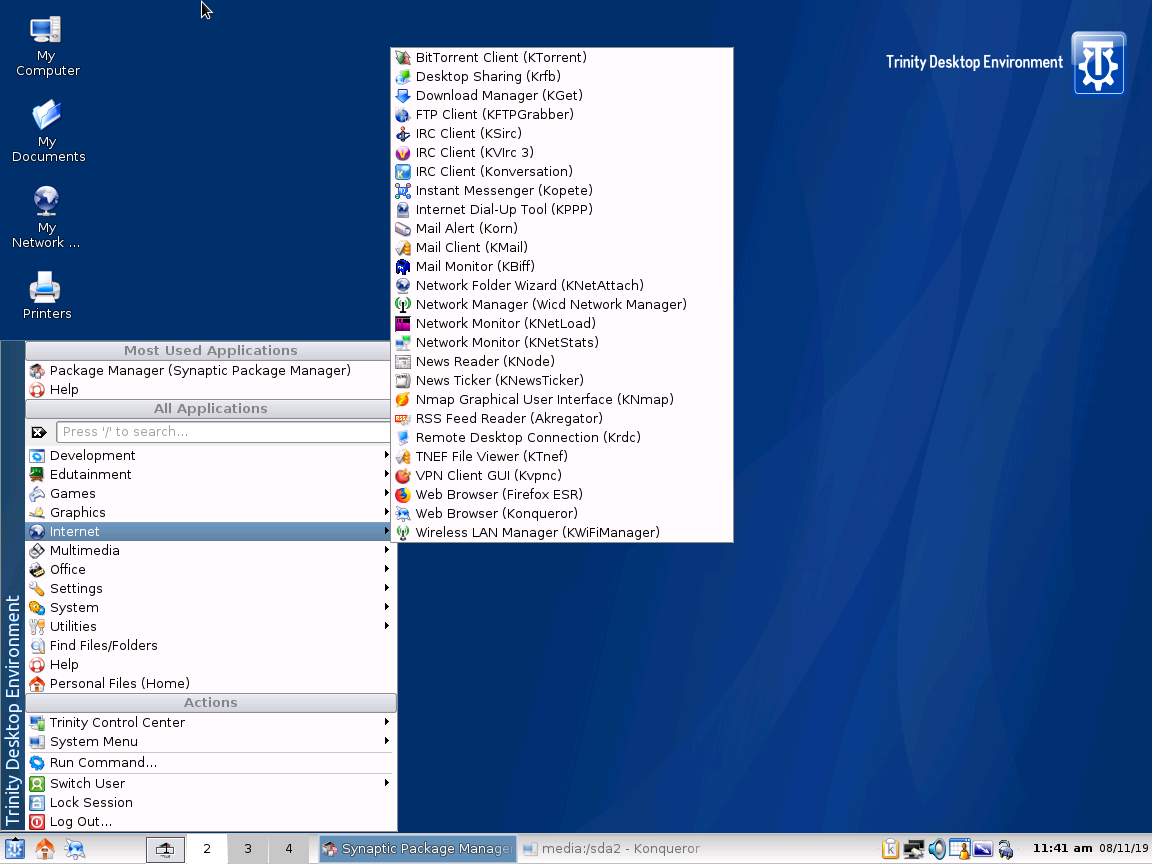The height and width of the screenshot is (864, 1152).
Task: Click the calendar reminder bell tray icon
Action: click(x=960, y=849)
